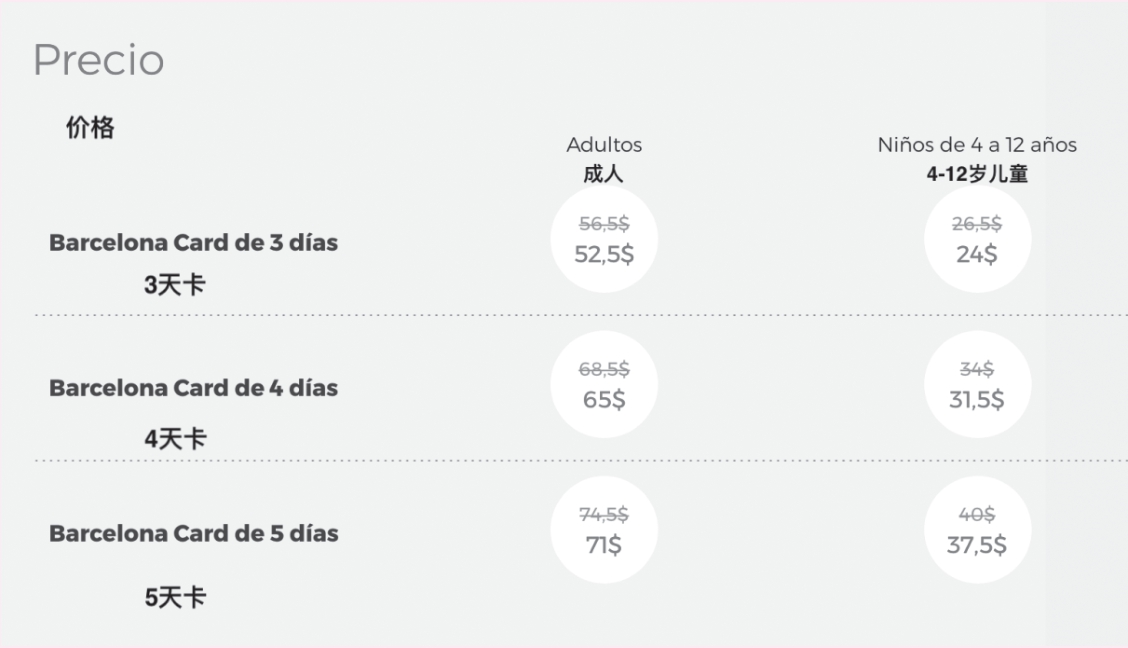Click the Niños de 4 a 12 años header

point(977,145)
